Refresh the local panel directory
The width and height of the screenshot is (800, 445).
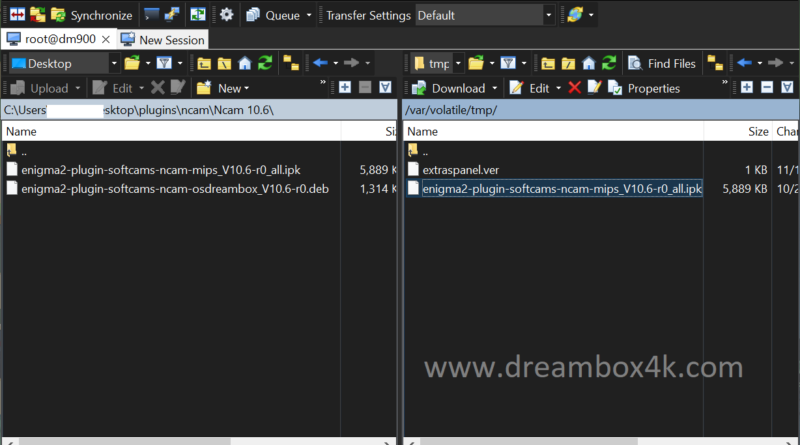[265, 63]
